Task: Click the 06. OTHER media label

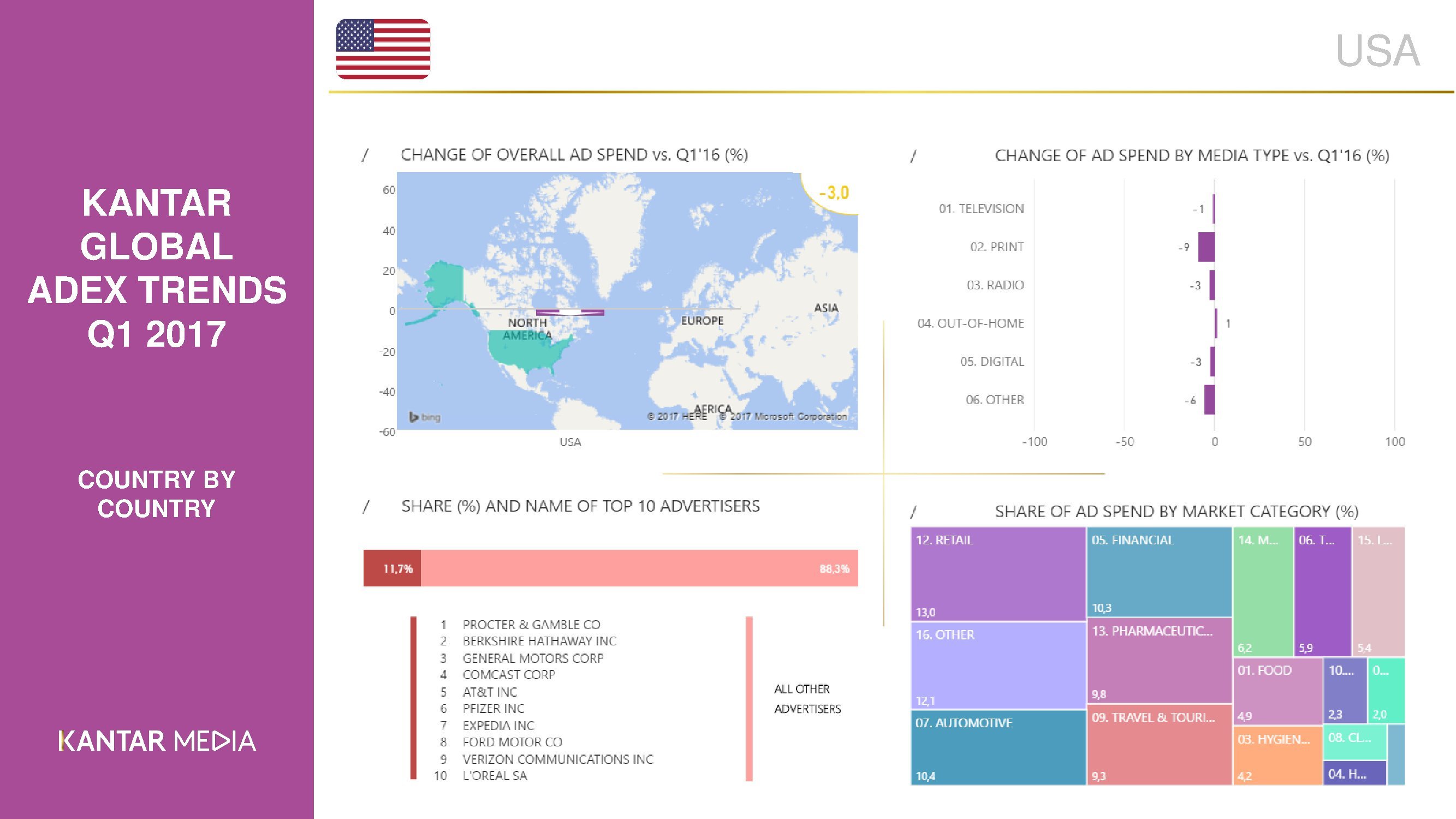Action: pyautogui.click(x=995, y=400)
